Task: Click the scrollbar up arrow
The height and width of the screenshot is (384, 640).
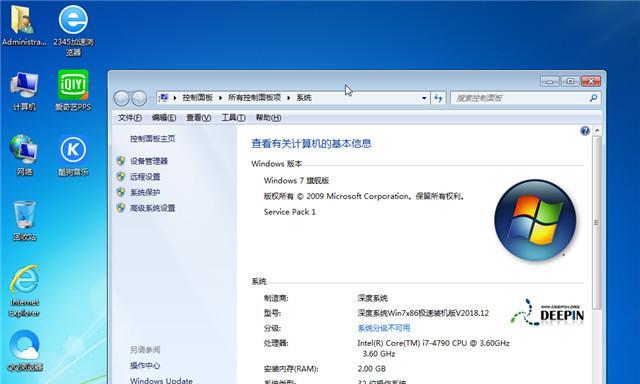Action: [597, 131]
